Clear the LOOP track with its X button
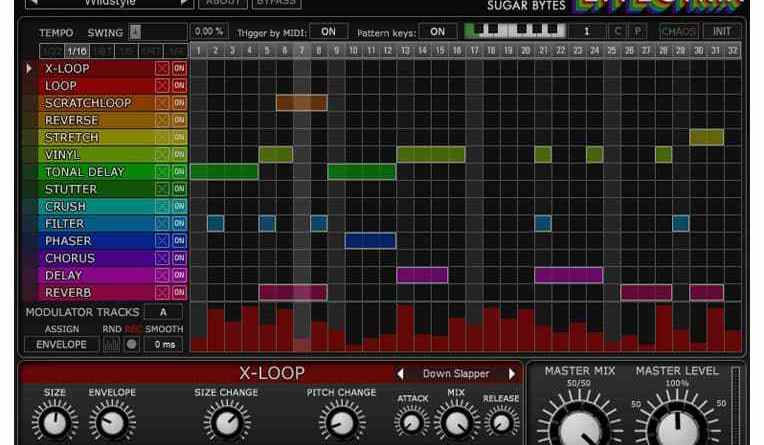The height and width of the screenshot is (445, 764). [162, 86]
